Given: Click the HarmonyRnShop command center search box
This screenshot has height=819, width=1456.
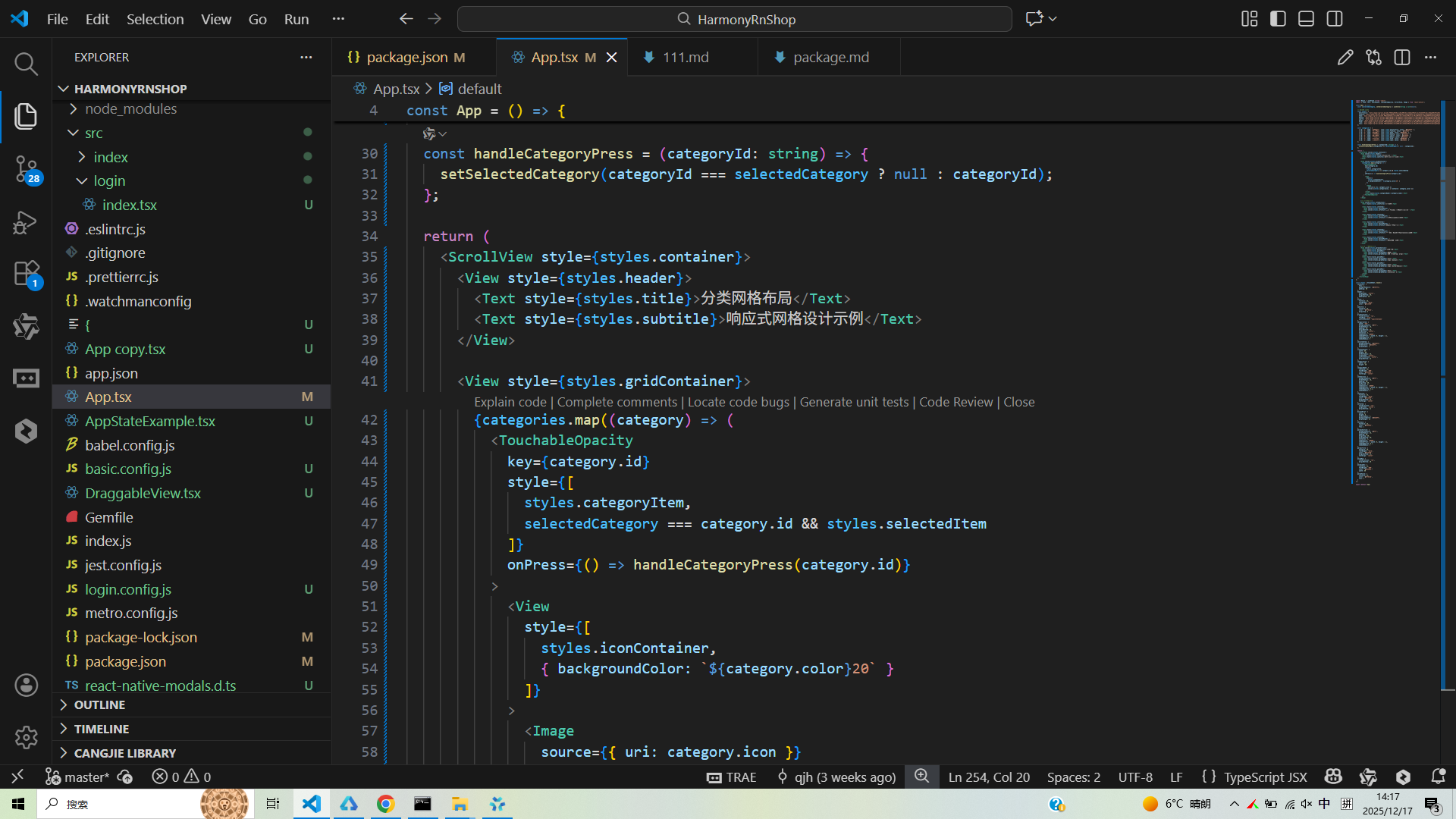Looking at the screenshot, I should pos(734,19).
